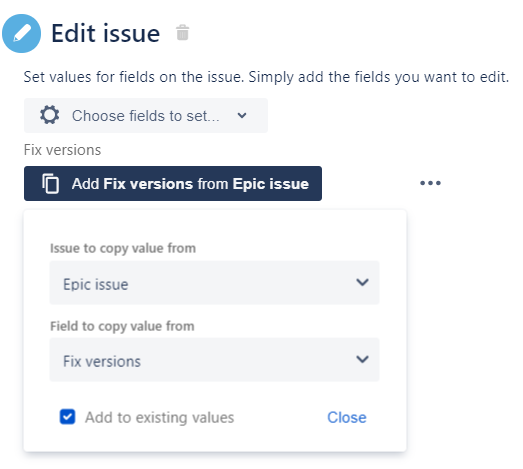523x469 pixels.
Task: Click Add Fix versions from Epic issue button
Action: (x=173, y=183)
